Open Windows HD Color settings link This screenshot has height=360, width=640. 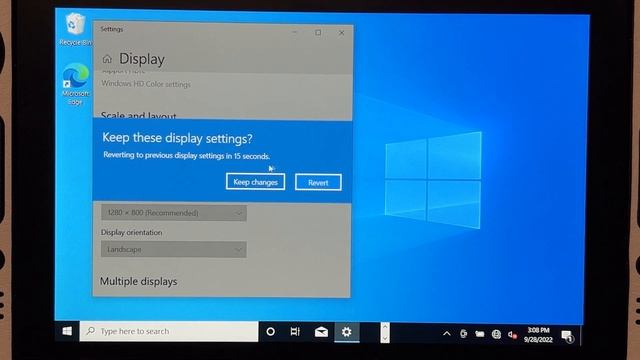pyautogui.click(x=146, y=84)
